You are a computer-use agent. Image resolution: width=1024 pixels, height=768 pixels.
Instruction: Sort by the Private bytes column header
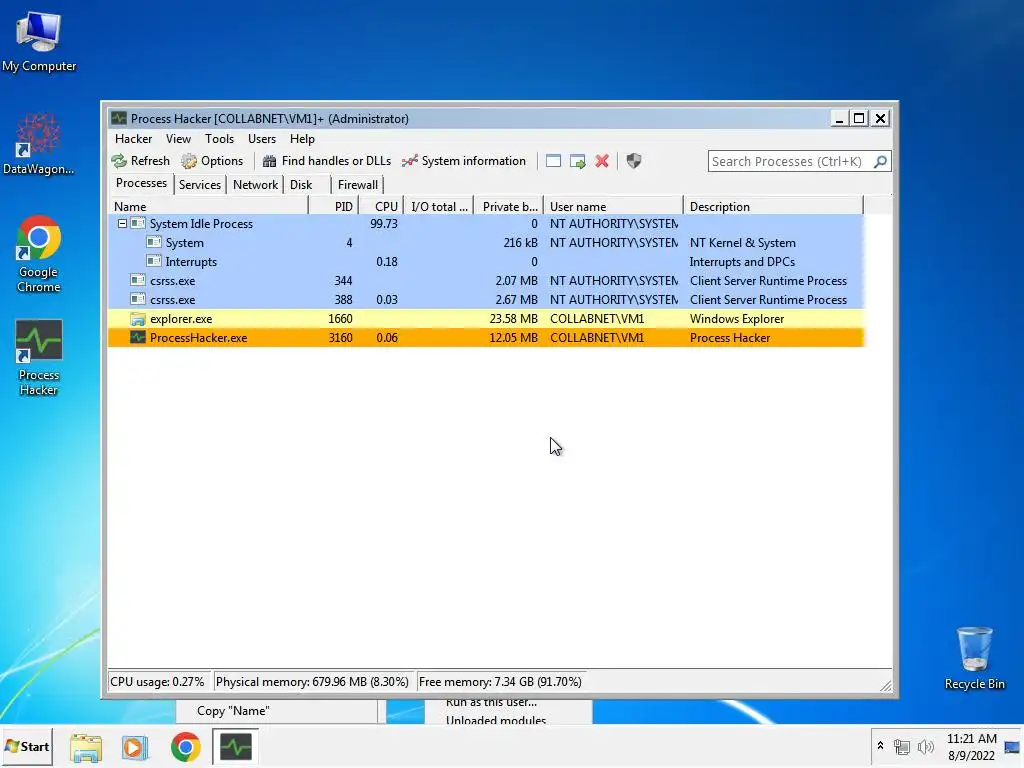pos(509,206)
